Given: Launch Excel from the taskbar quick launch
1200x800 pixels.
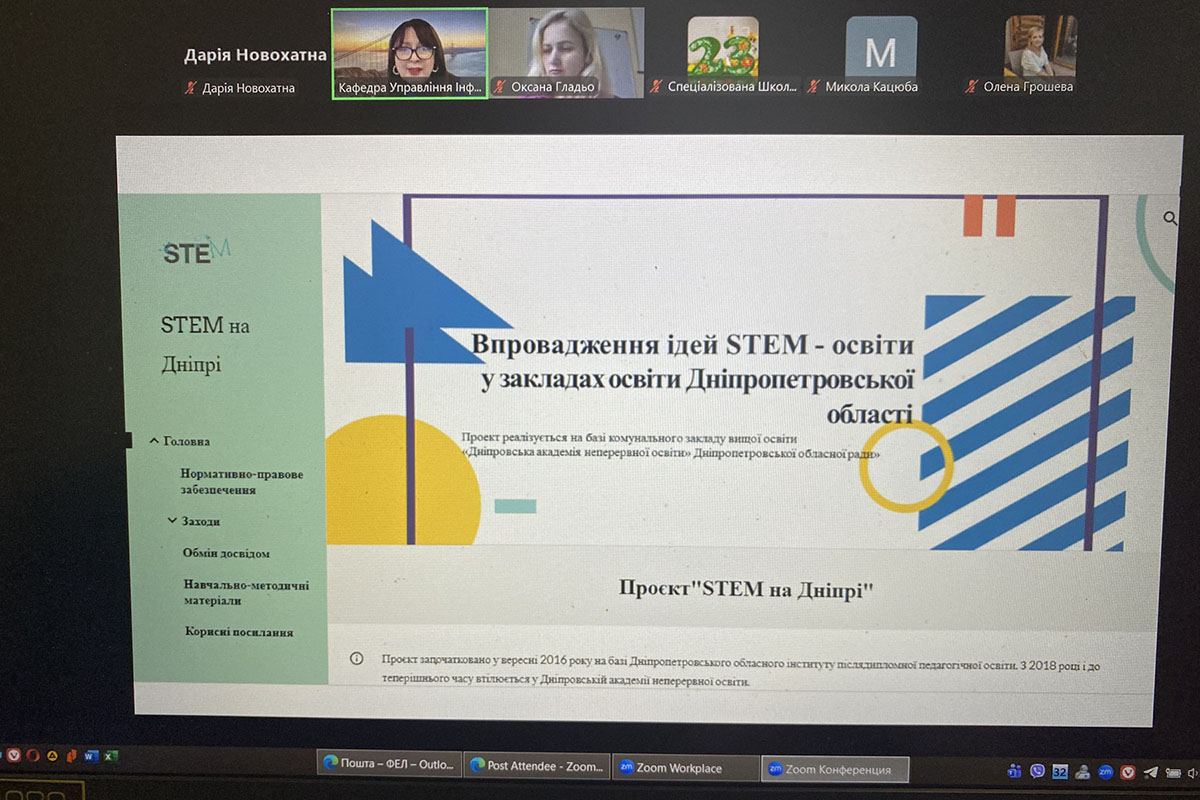Looking at the screenshot, I should (x=110, y=756).
